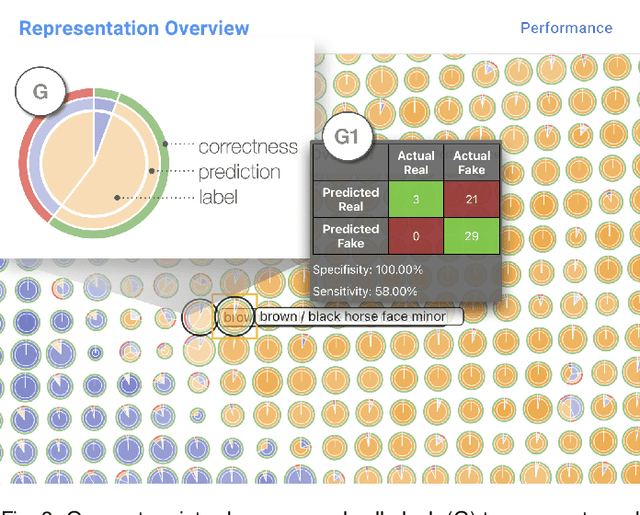Click the "prediction" legend label
Image resolution: width=640 pixels, height=515 pixels.
(239, 172)
